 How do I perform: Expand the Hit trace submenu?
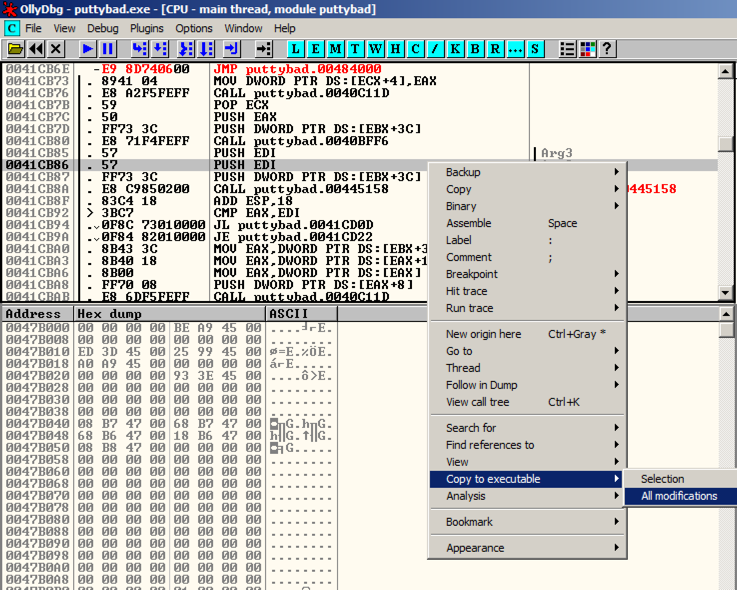coord(528,291)
